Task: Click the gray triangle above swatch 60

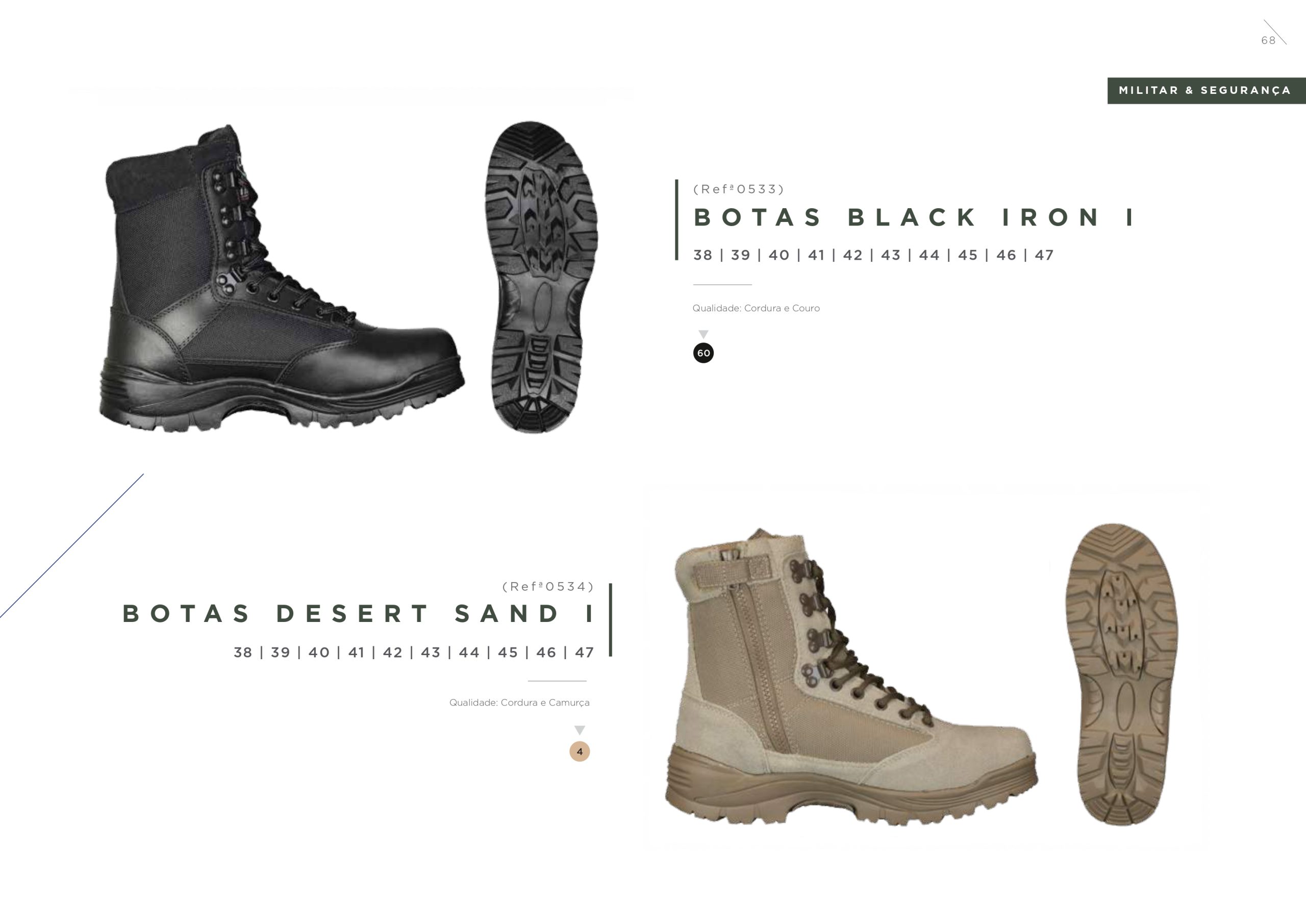Action: pos(704,335)
